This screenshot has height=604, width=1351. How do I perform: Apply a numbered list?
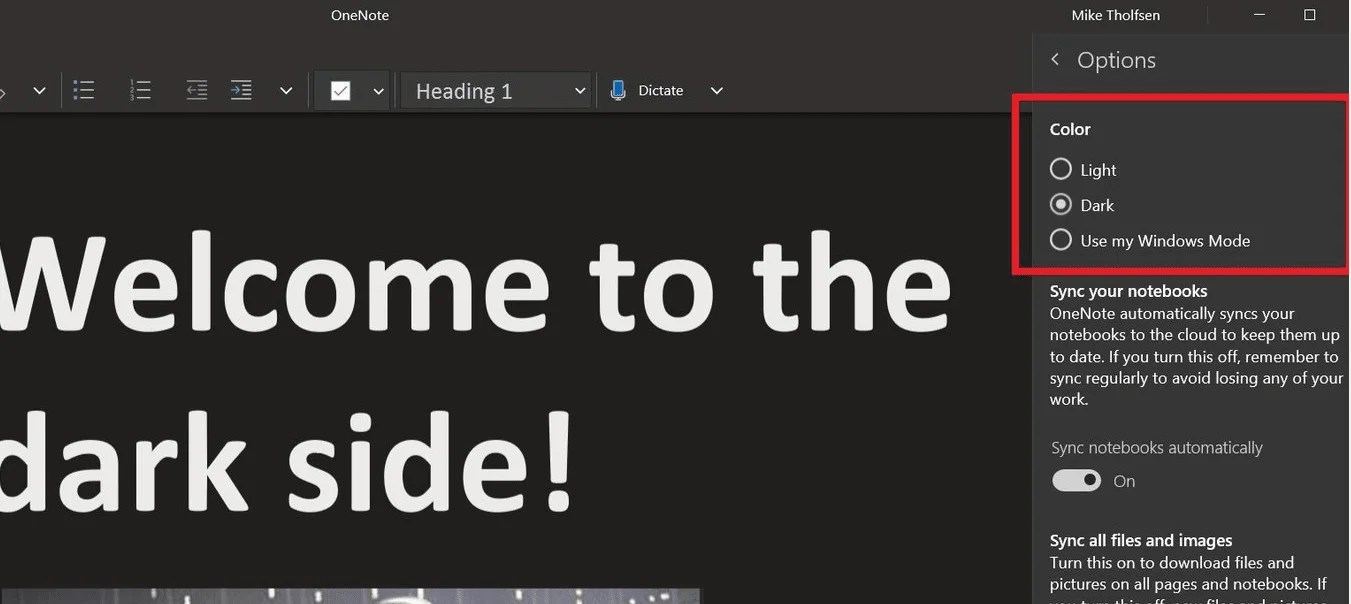click(140, 90)
